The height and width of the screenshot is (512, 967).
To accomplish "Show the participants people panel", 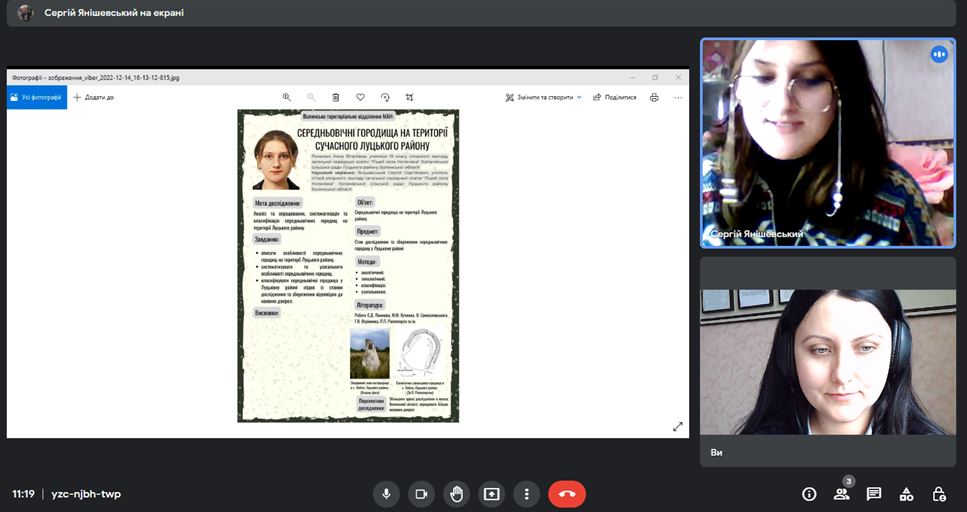I will [x=841, y=494].
